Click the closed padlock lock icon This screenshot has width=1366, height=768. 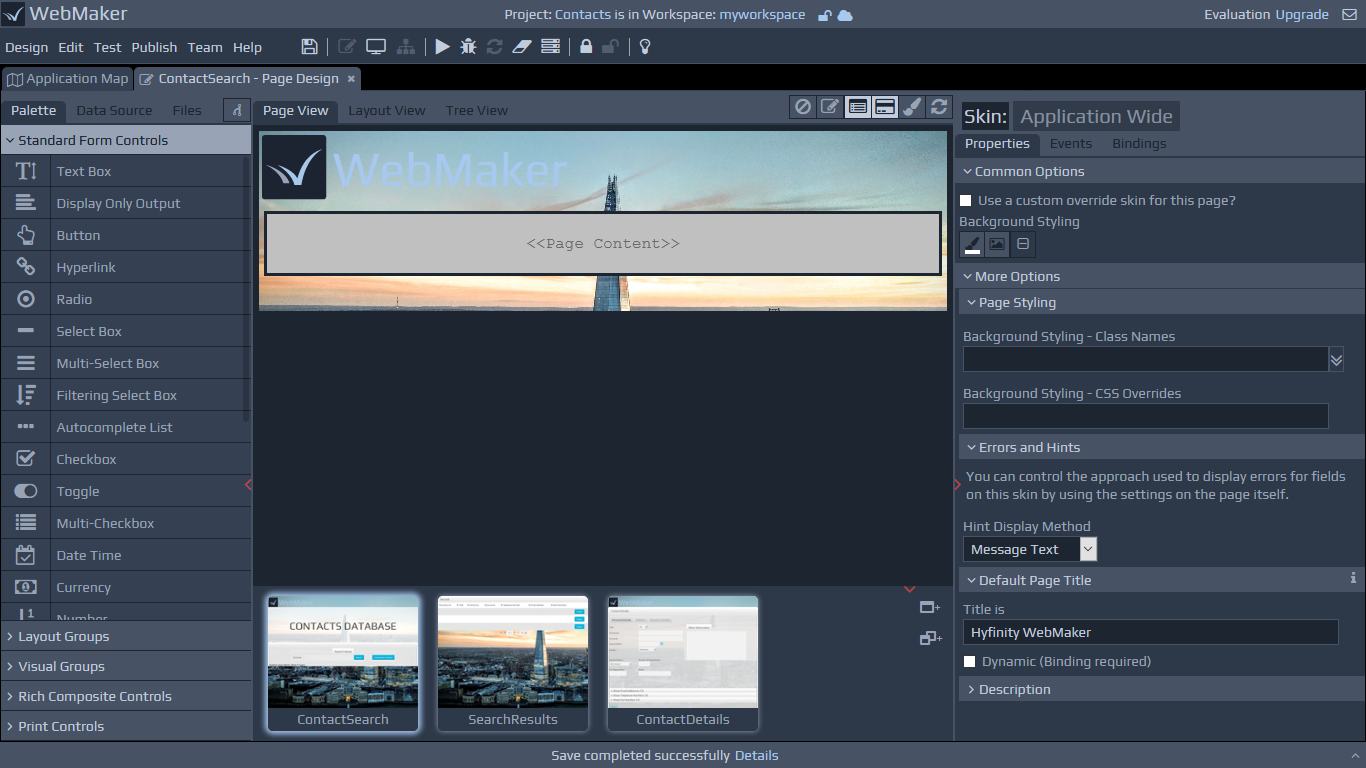click(586, 47)
